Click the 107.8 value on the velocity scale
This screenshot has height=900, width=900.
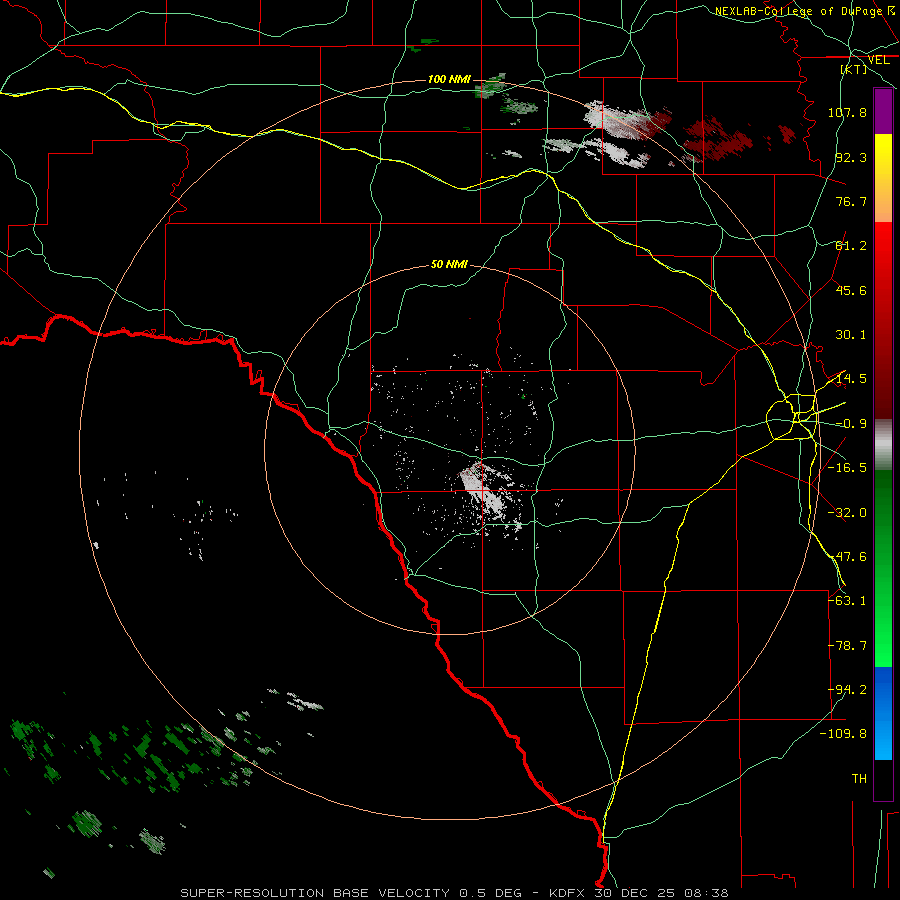pyautogui.click(x=847, y=112)
